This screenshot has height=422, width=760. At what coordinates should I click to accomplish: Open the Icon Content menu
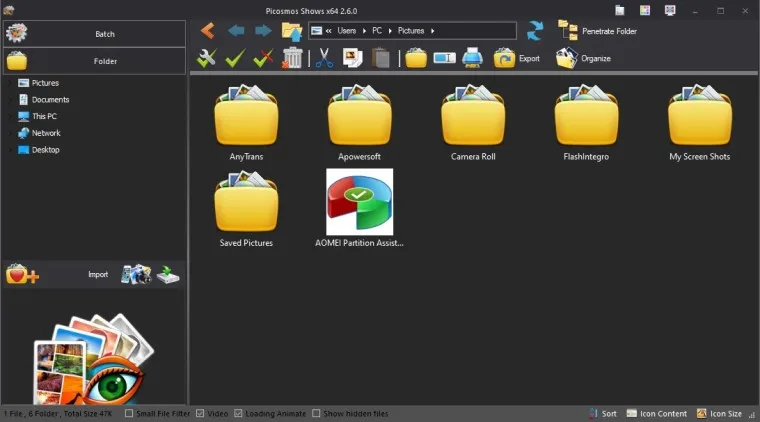pos(657,413)
